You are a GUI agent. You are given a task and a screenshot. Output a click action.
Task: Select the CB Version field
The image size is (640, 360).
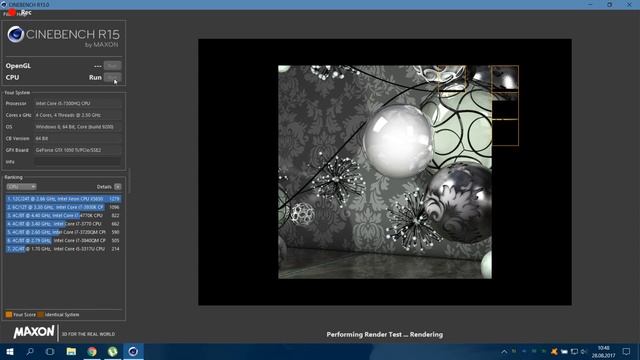pos(78,138)
